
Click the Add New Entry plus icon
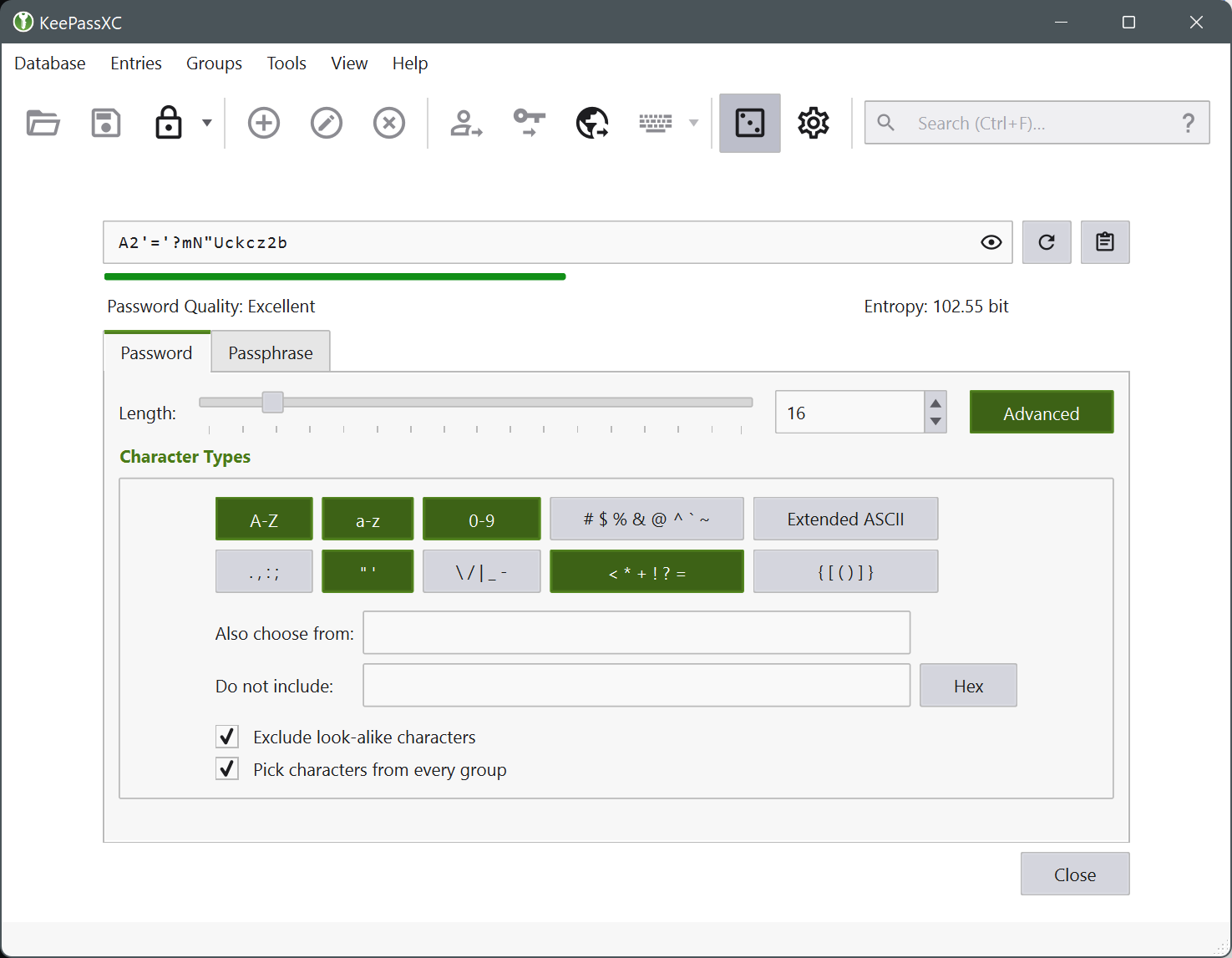[x=264, y=123]
